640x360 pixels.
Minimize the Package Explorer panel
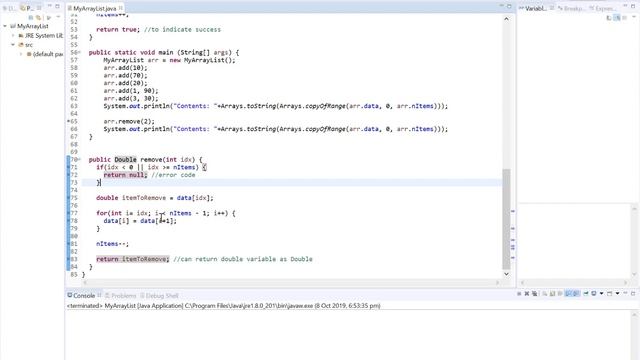[49, 6]
